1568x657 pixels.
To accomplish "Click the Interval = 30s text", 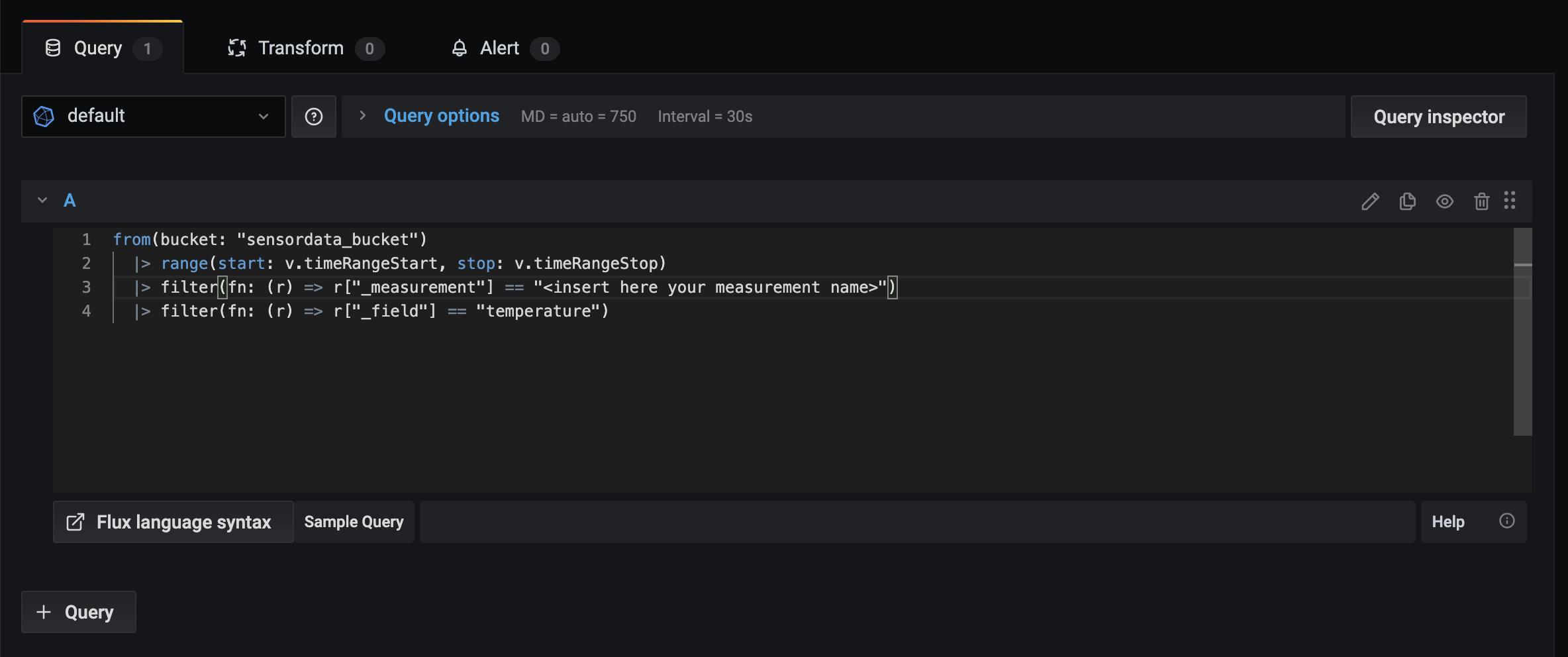I will point(705,117).
